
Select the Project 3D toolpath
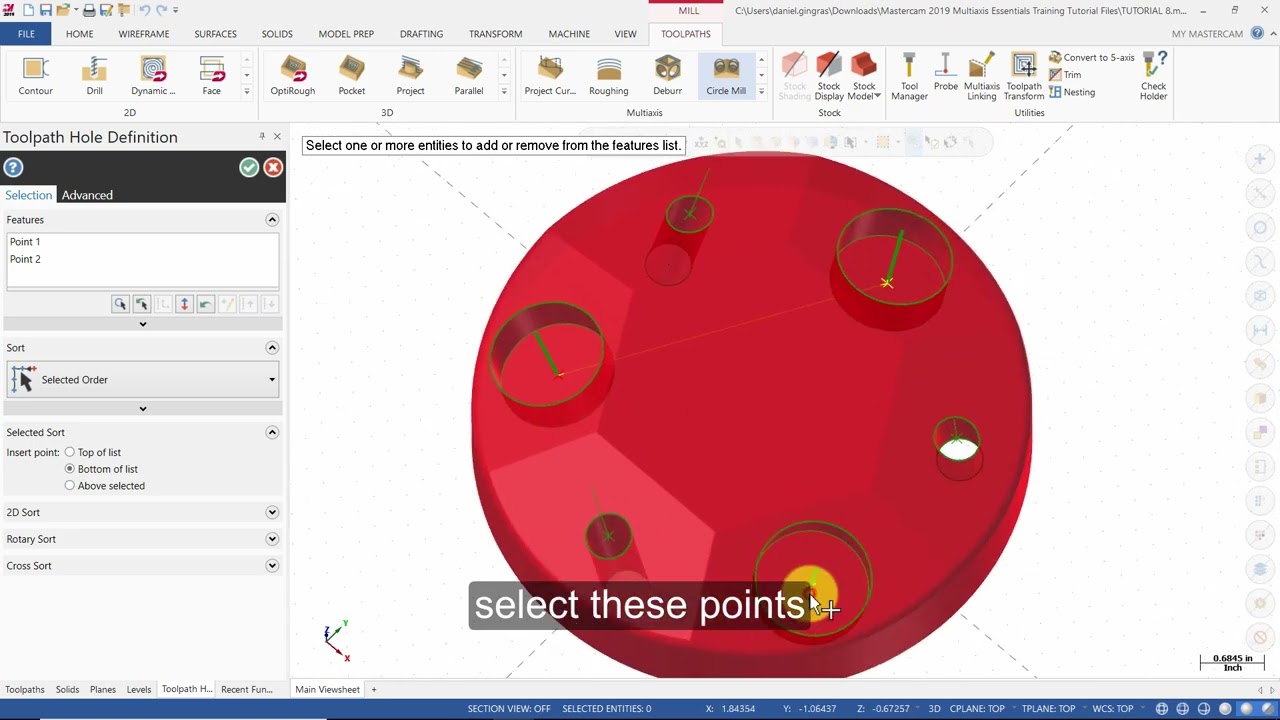(x=410, y=76)
